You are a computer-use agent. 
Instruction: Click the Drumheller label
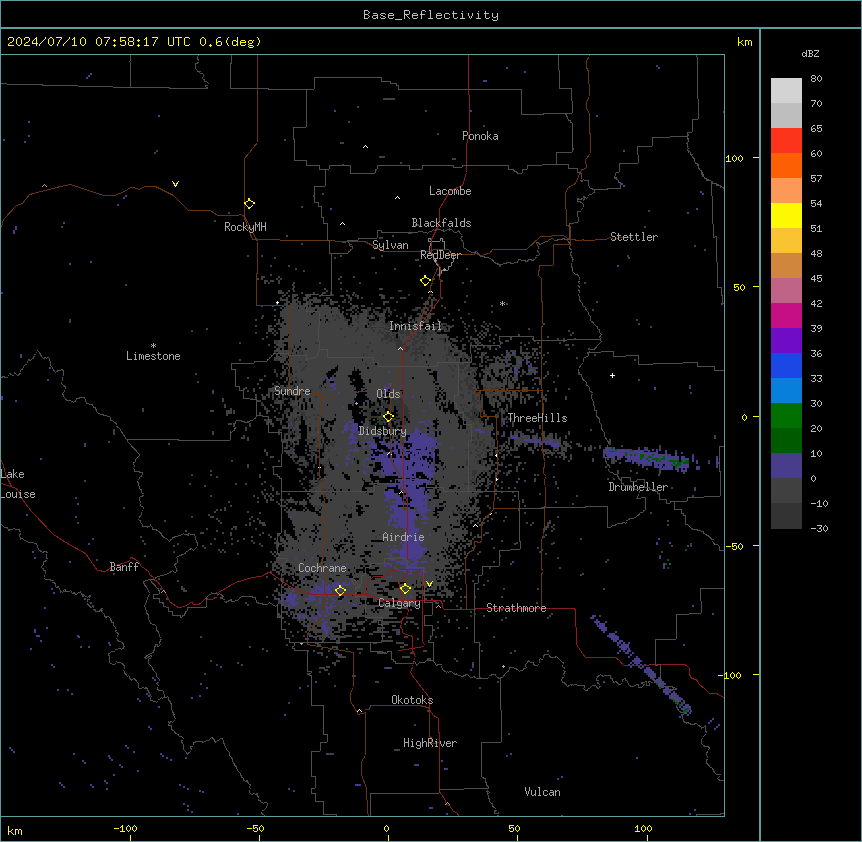tap(638, 487)
